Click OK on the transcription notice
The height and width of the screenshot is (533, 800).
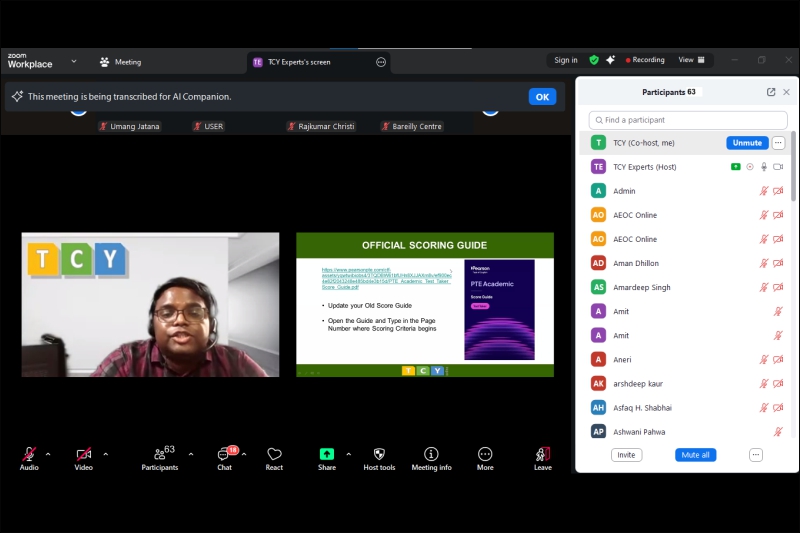pyautogui.click(x=542, y=97)
